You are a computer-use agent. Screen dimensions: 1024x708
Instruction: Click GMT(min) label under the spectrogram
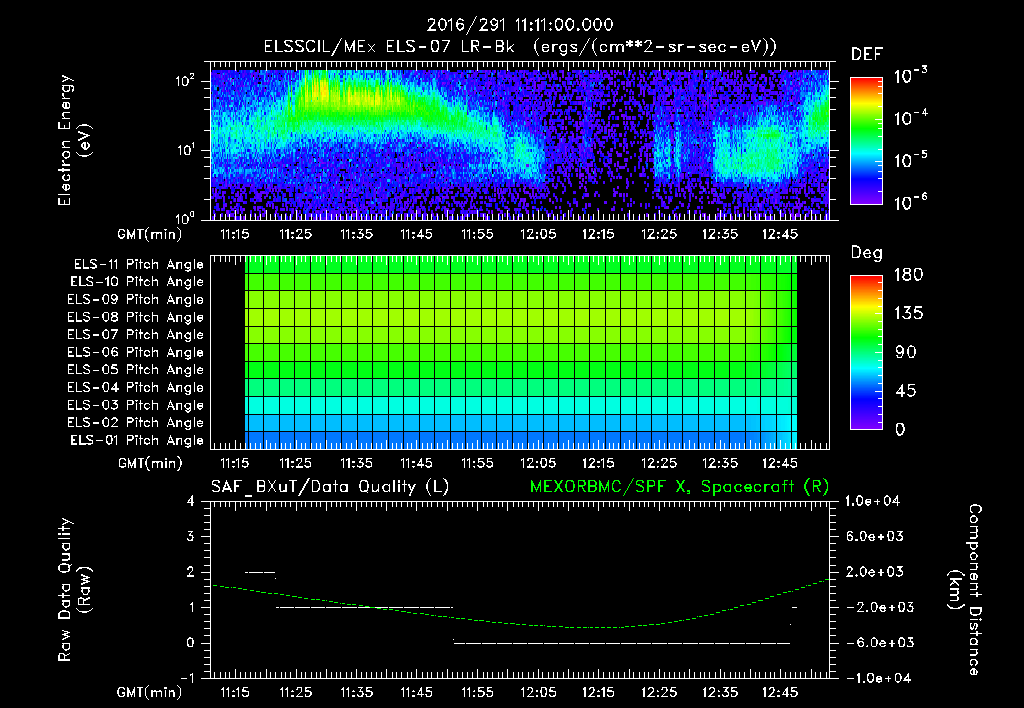(x=150, y=234)
